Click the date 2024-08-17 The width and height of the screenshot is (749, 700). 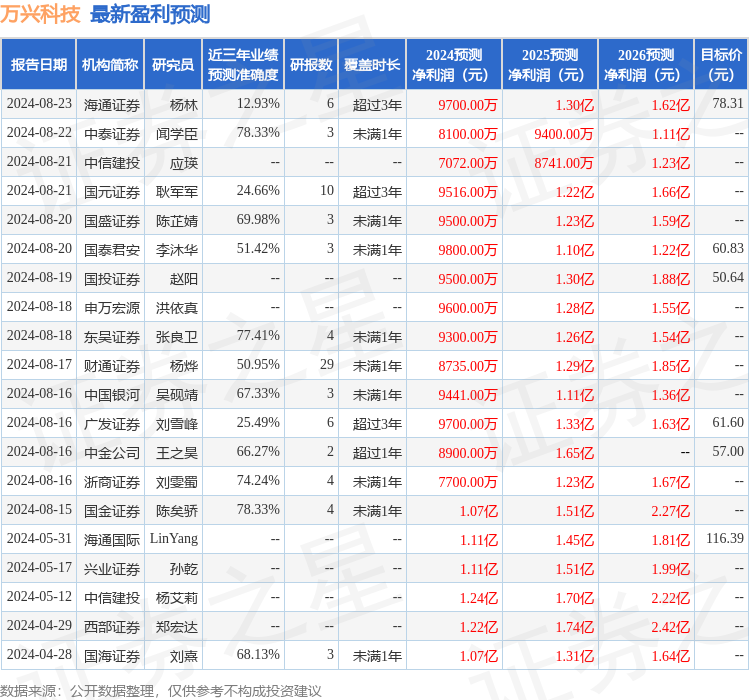point(39,365)
